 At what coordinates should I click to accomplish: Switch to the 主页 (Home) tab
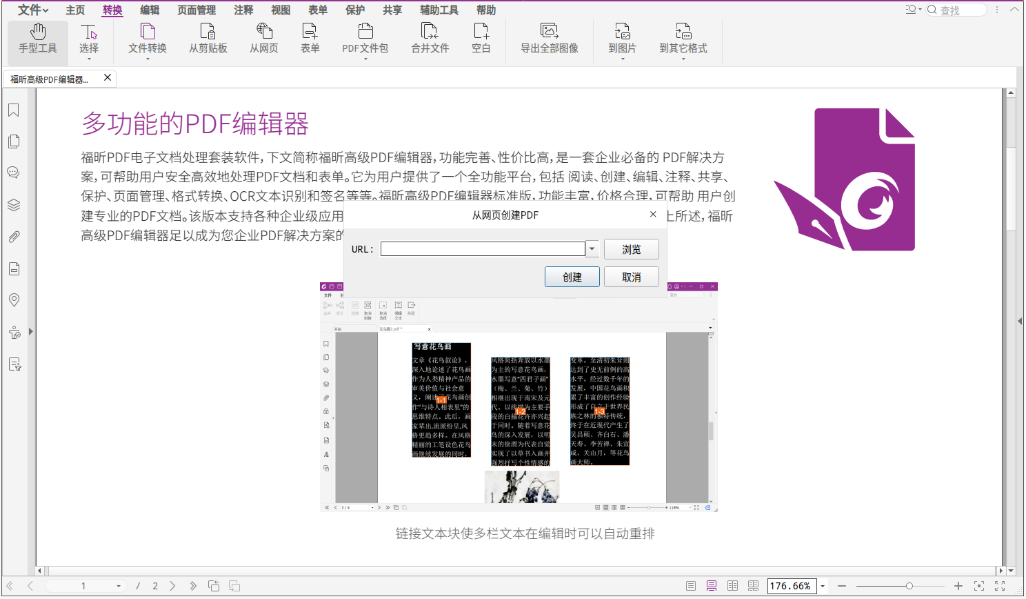click(x=75, y=10)
